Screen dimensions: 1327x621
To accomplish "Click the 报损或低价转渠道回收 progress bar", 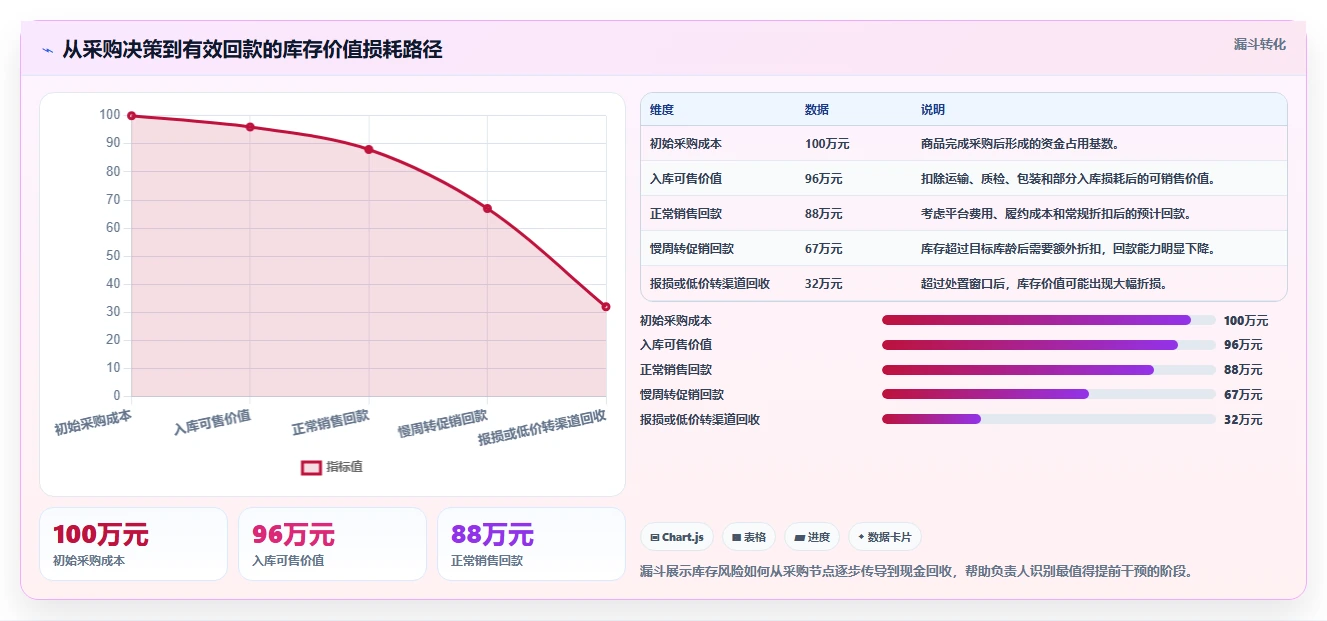I will (1049, 419).
